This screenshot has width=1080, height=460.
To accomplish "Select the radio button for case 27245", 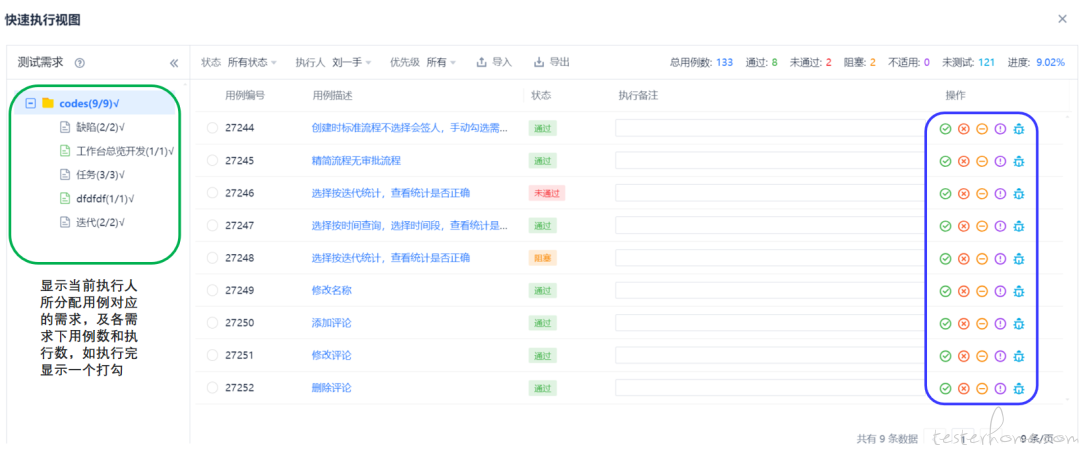I will coord(212,160).
